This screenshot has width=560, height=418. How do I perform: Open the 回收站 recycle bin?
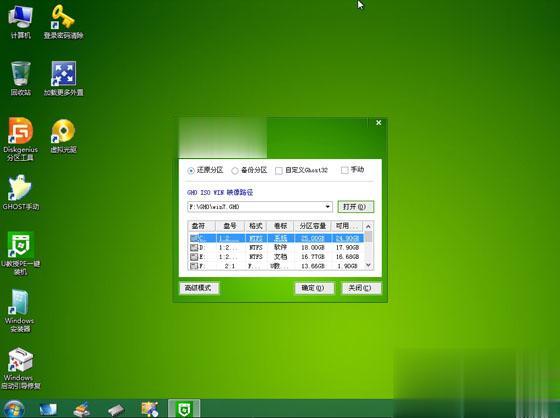[20, 79]
